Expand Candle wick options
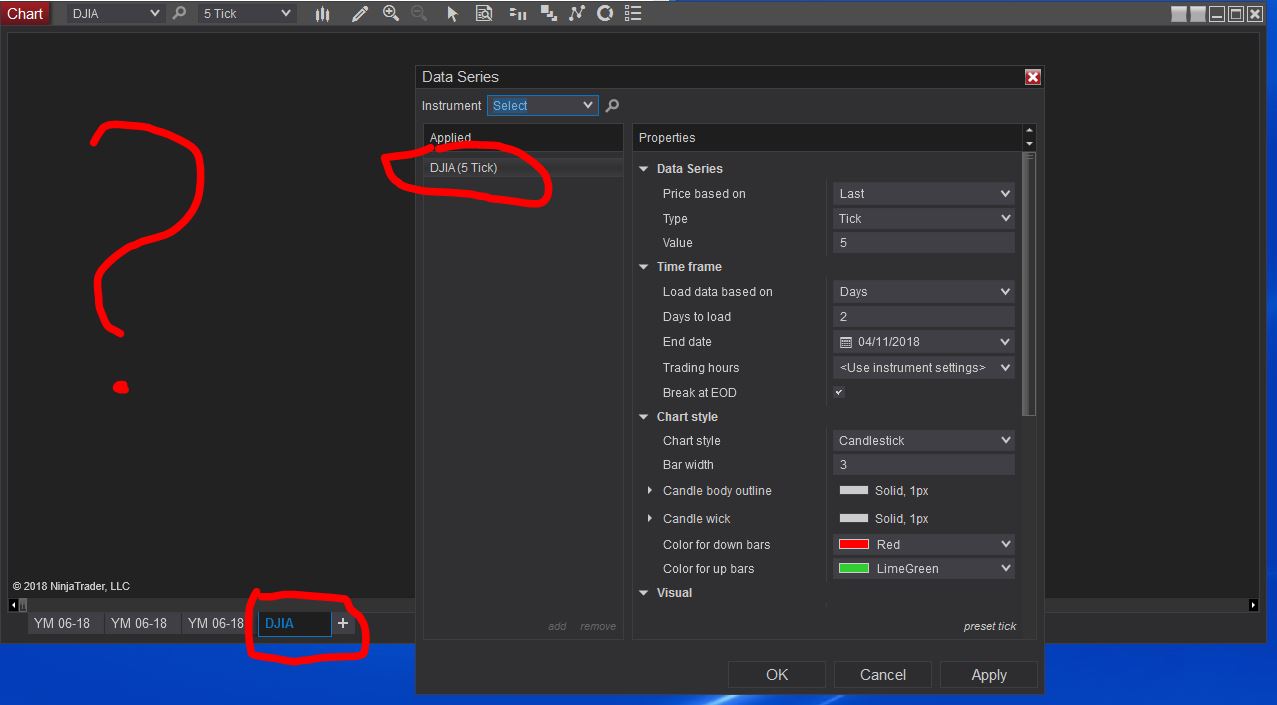This screenshot has height=705, width=1277. [650, 518]
